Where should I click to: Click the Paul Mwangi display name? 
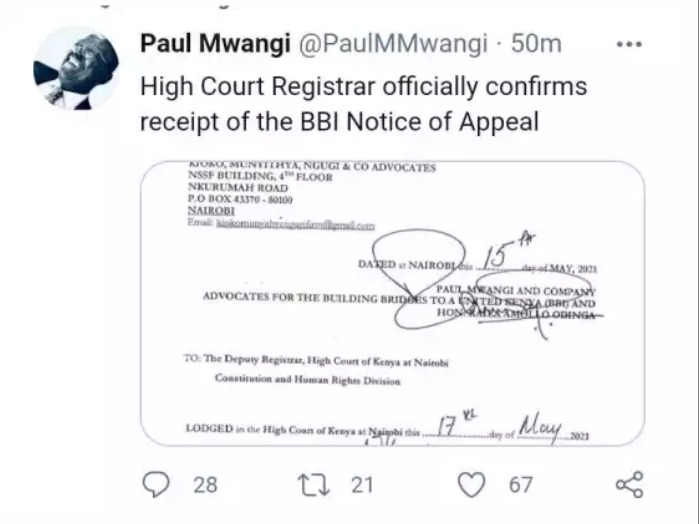(215, 44)
